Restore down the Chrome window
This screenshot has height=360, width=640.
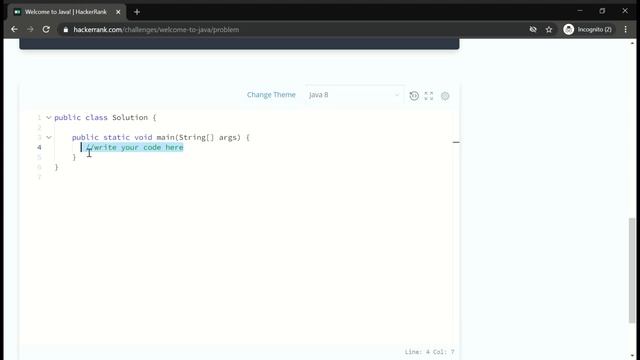pyautogui.click(x=602, y=11)
